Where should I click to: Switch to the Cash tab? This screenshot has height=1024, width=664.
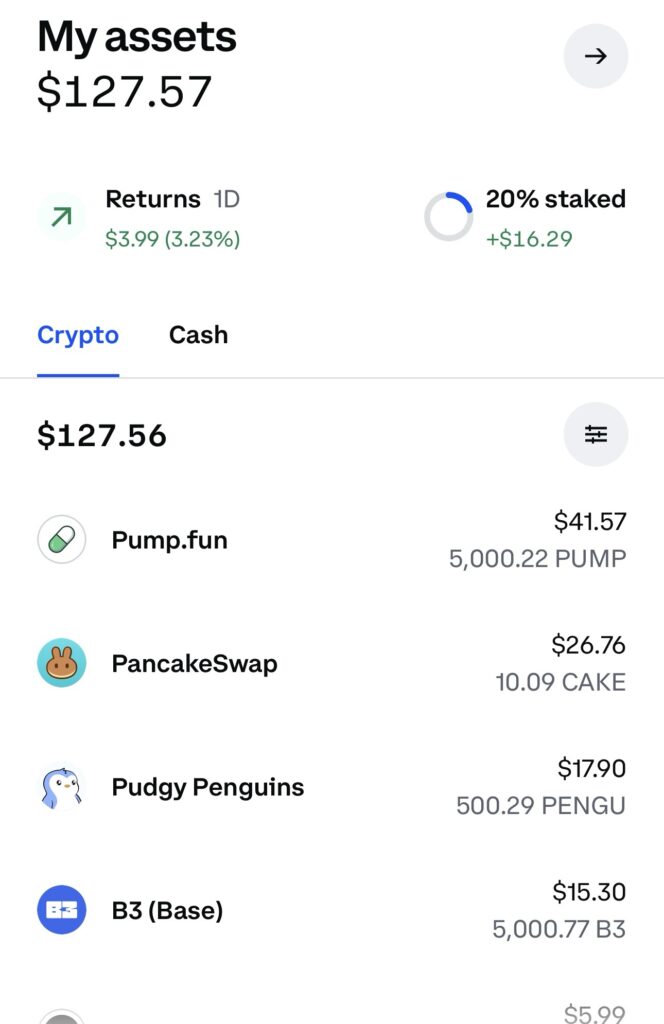coord(198,335)
